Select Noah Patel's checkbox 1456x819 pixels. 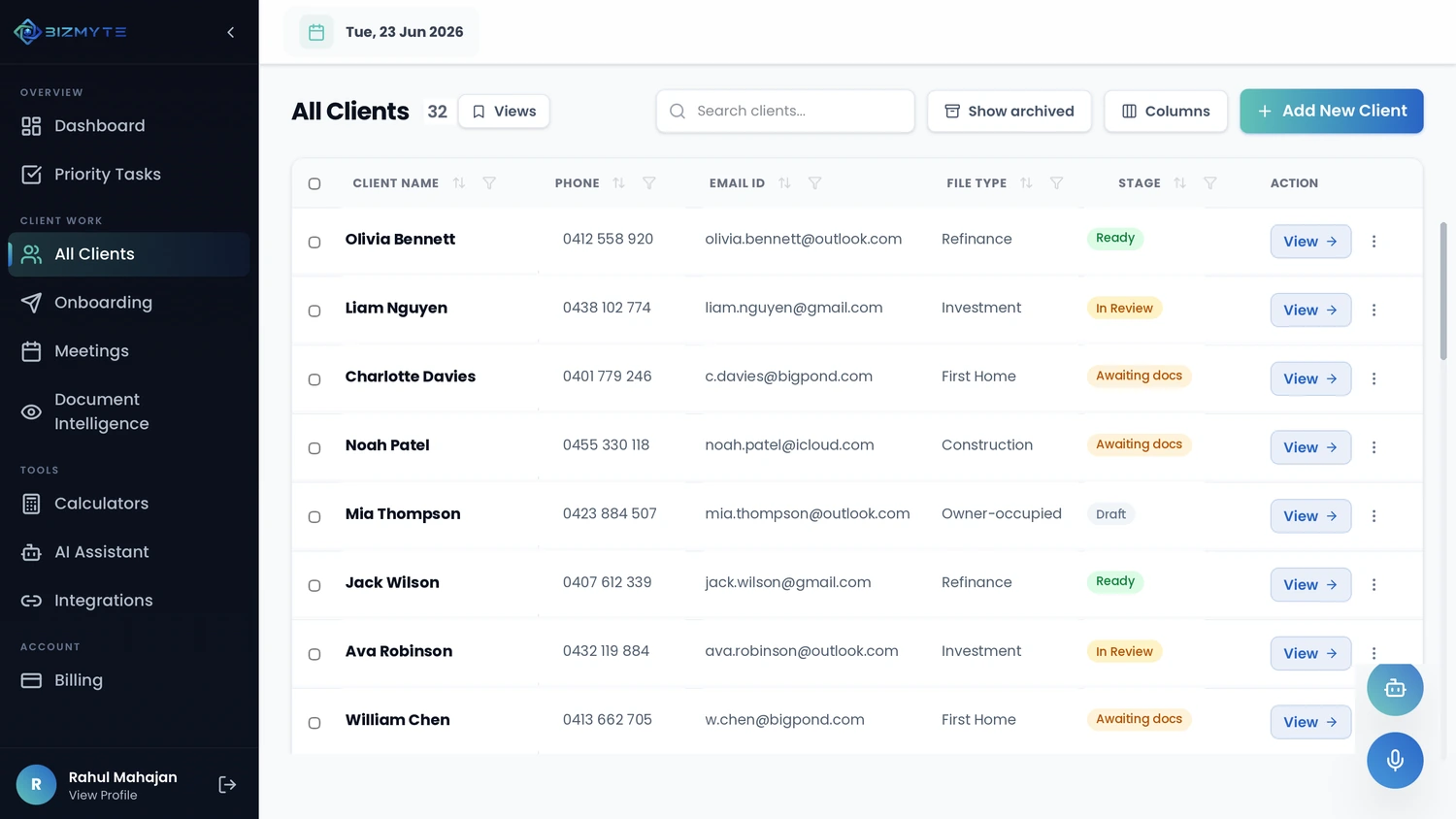314,448
